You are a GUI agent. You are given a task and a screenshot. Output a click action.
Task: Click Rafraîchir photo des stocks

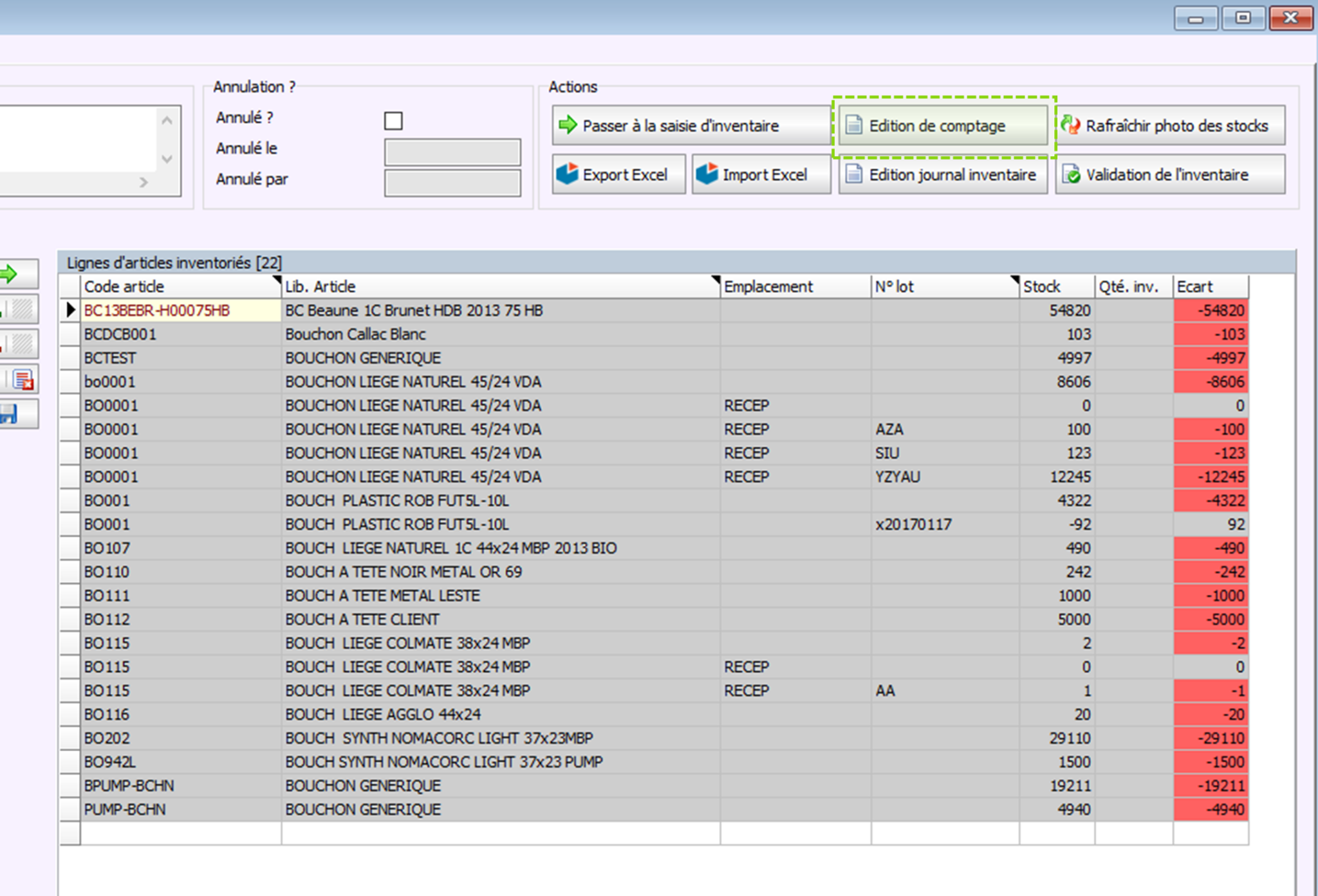[1169, 126]
